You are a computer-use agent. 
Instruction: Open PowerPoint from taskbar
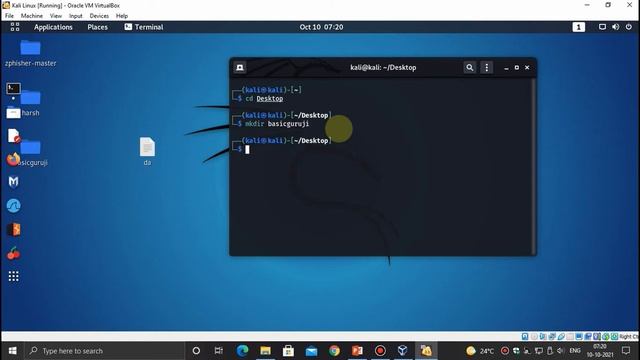pyautogui.click(x=357, y=351)
